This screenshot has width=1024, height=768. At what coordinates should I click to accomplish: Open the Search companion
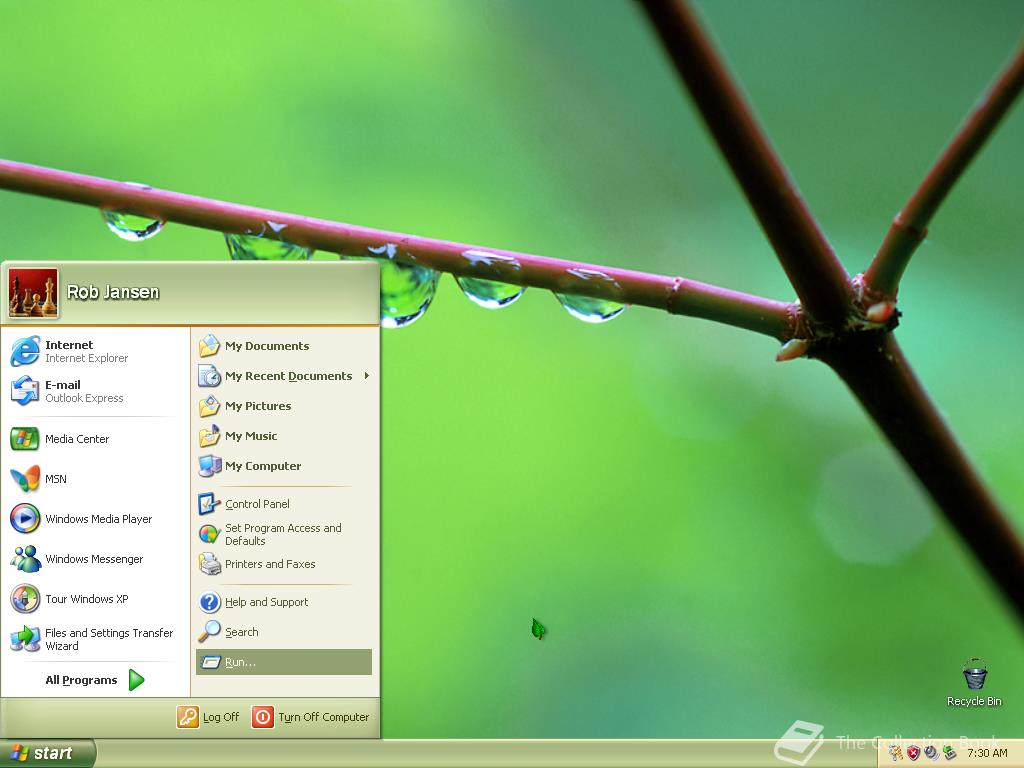(x=284, y=632)
